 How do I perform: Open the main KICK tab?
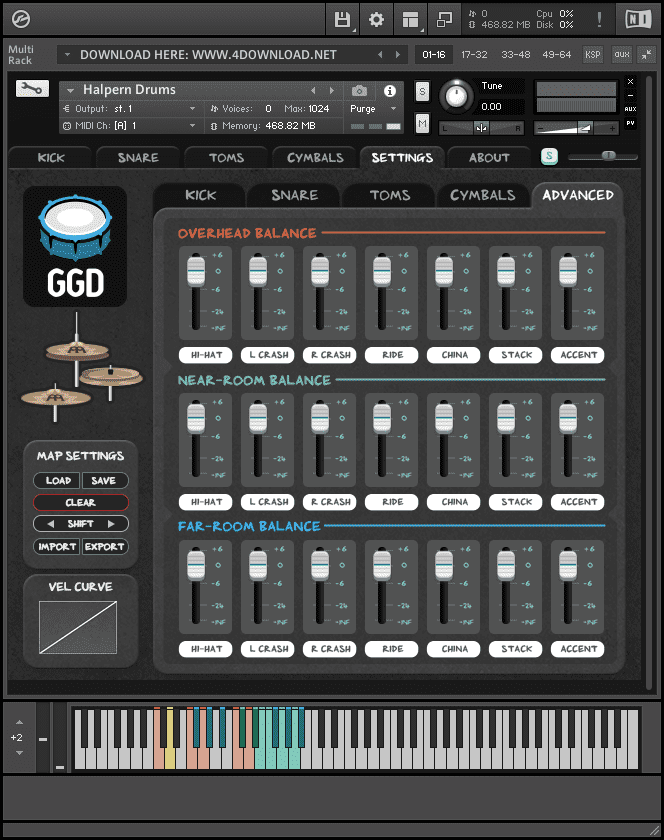click(51, 158)
